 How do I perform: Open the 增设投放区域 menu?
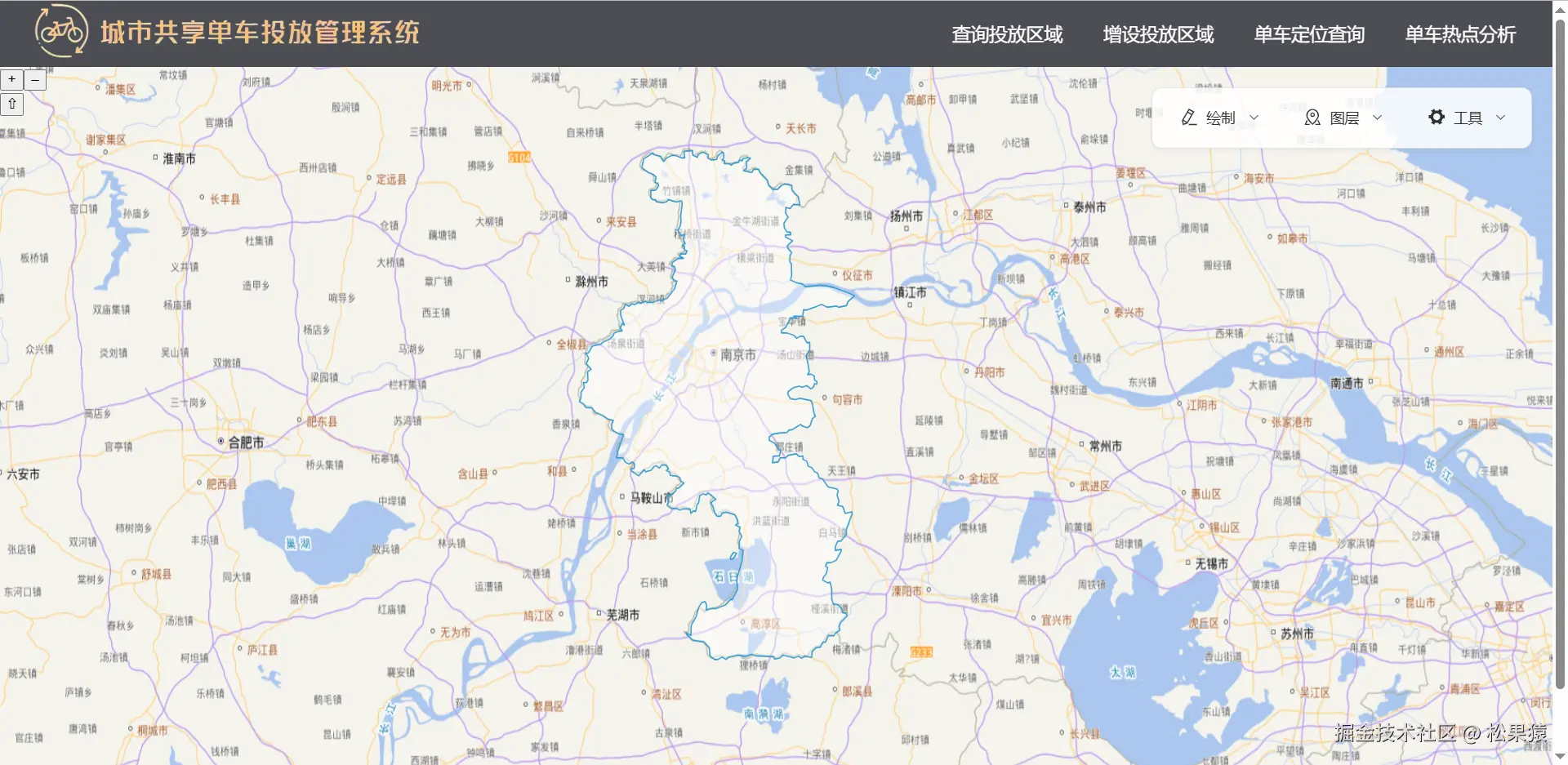coord(1158,34)
